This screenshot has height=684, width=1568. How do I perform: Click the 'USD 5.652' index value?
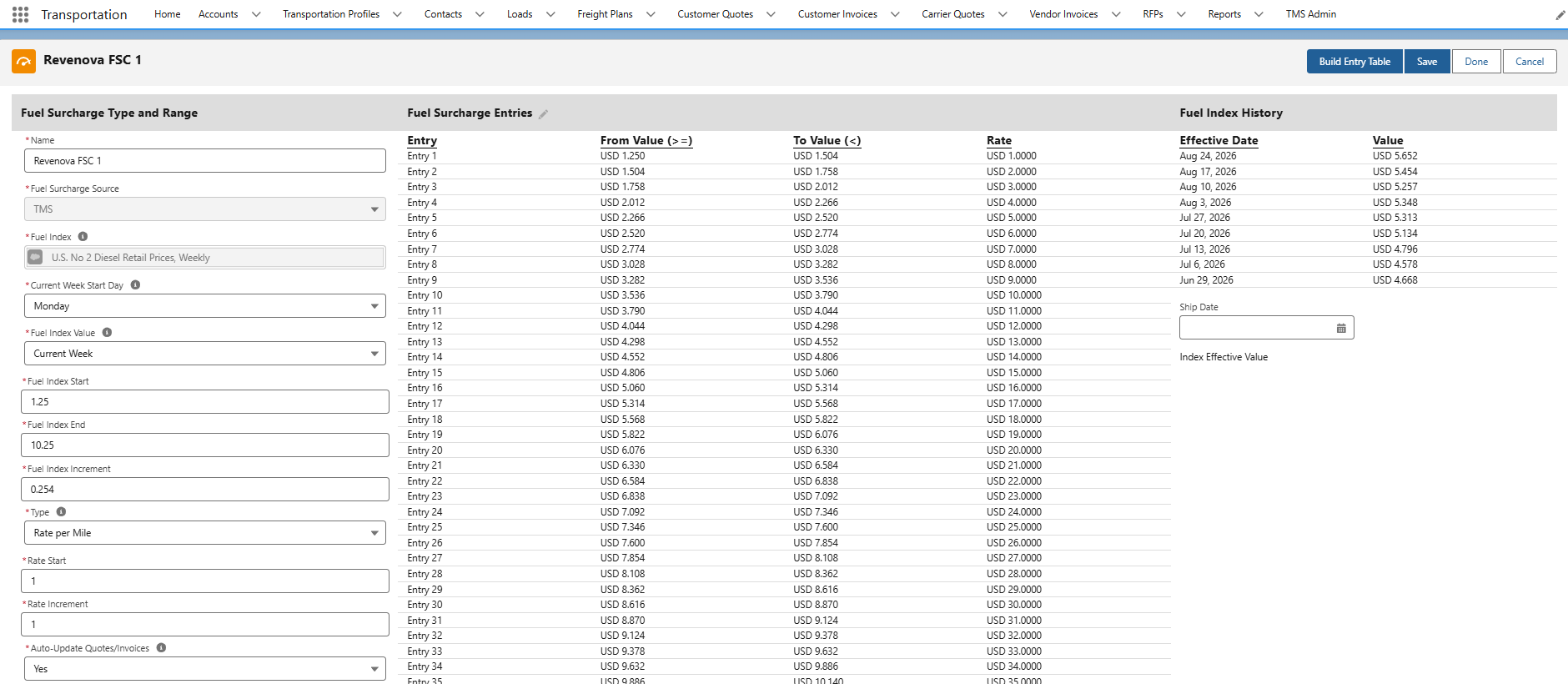pyautogui.click(x=1395, y=156)
